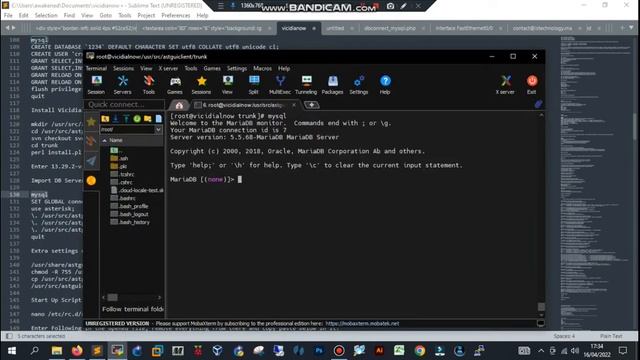Open the Windows Start menu
640x360 pixels.
tap(12, 351)
